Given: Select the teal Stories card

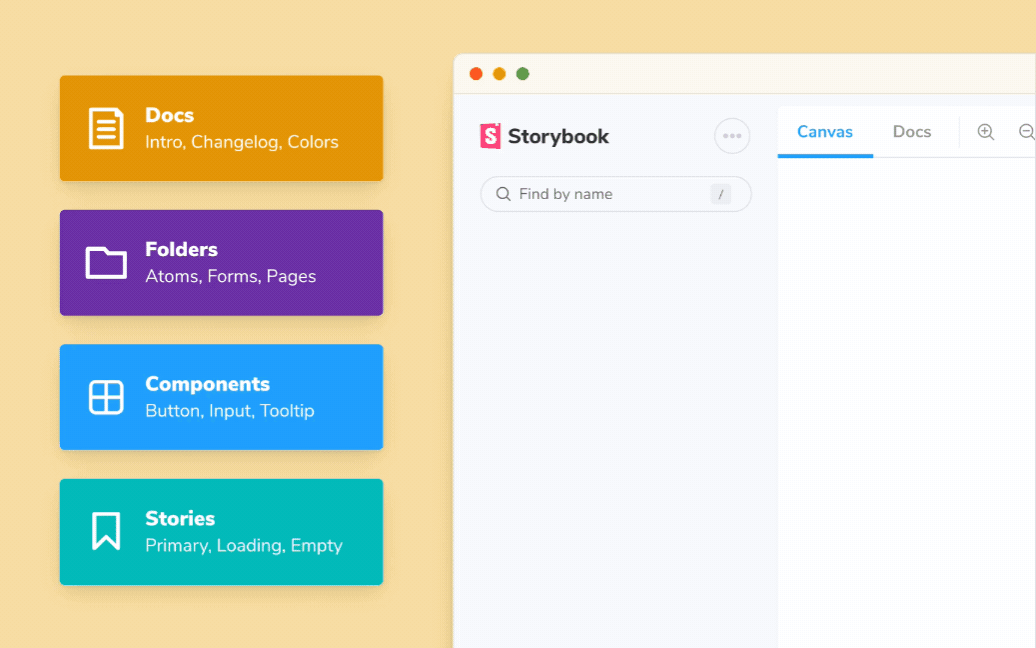Looking at the screenshot, I should tap(221, 531).
